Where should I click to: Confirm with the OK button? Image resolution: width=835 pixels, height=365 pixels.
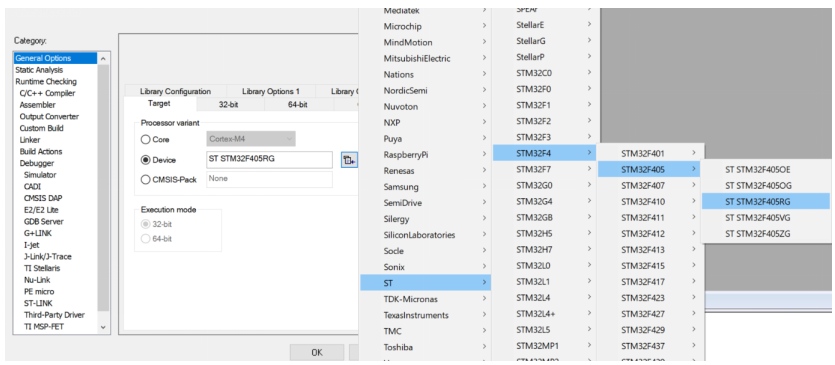point(317,352)
